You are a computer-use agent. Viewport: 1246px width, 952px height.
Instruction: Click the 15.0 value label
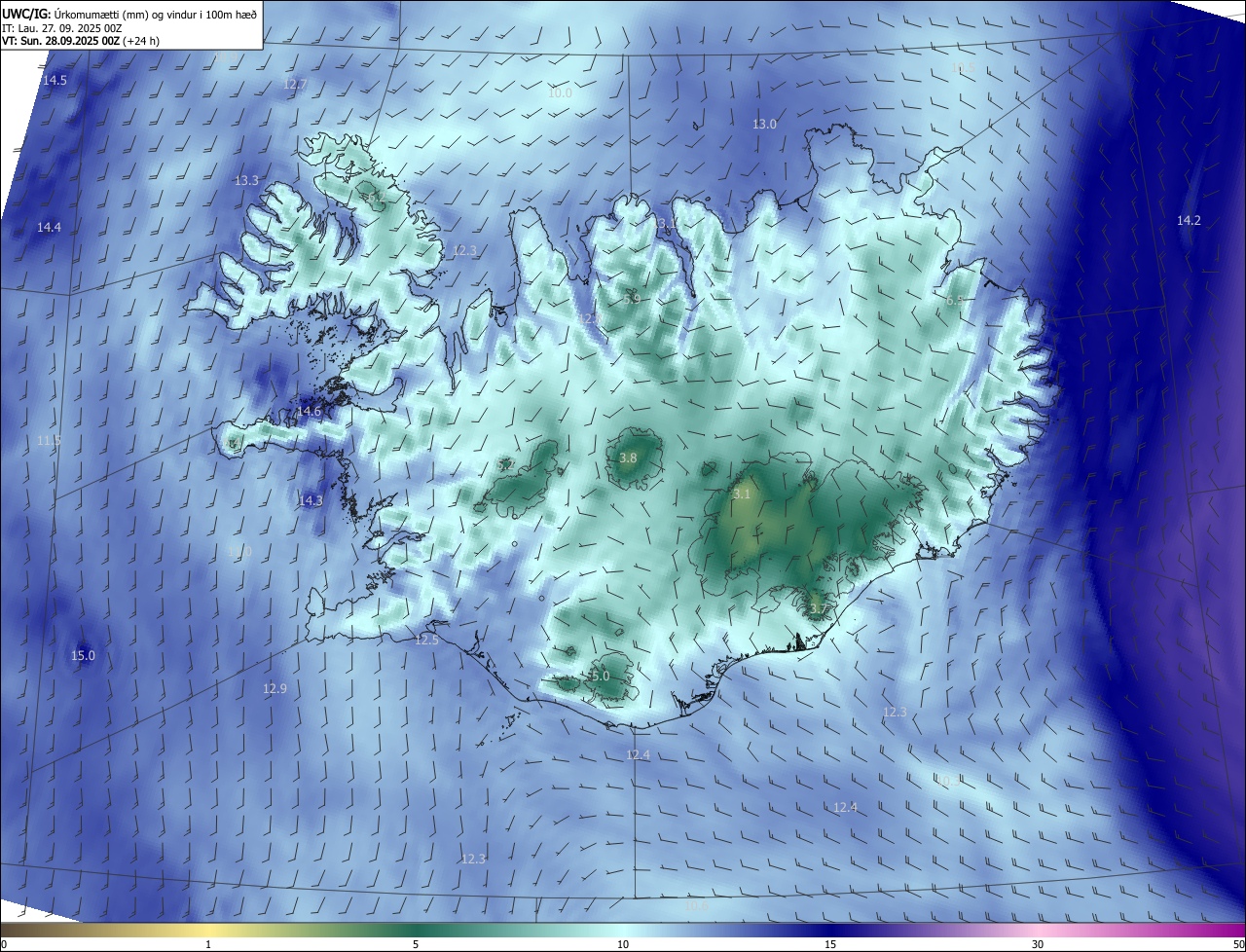pyautogui.click(x=83, y=656)
